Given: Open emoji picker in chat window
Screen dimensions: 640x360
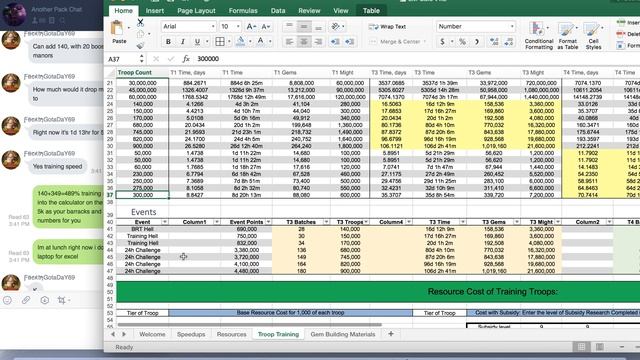Looking at the screenshot, I should pyautogui.click(x=7, y=300).
